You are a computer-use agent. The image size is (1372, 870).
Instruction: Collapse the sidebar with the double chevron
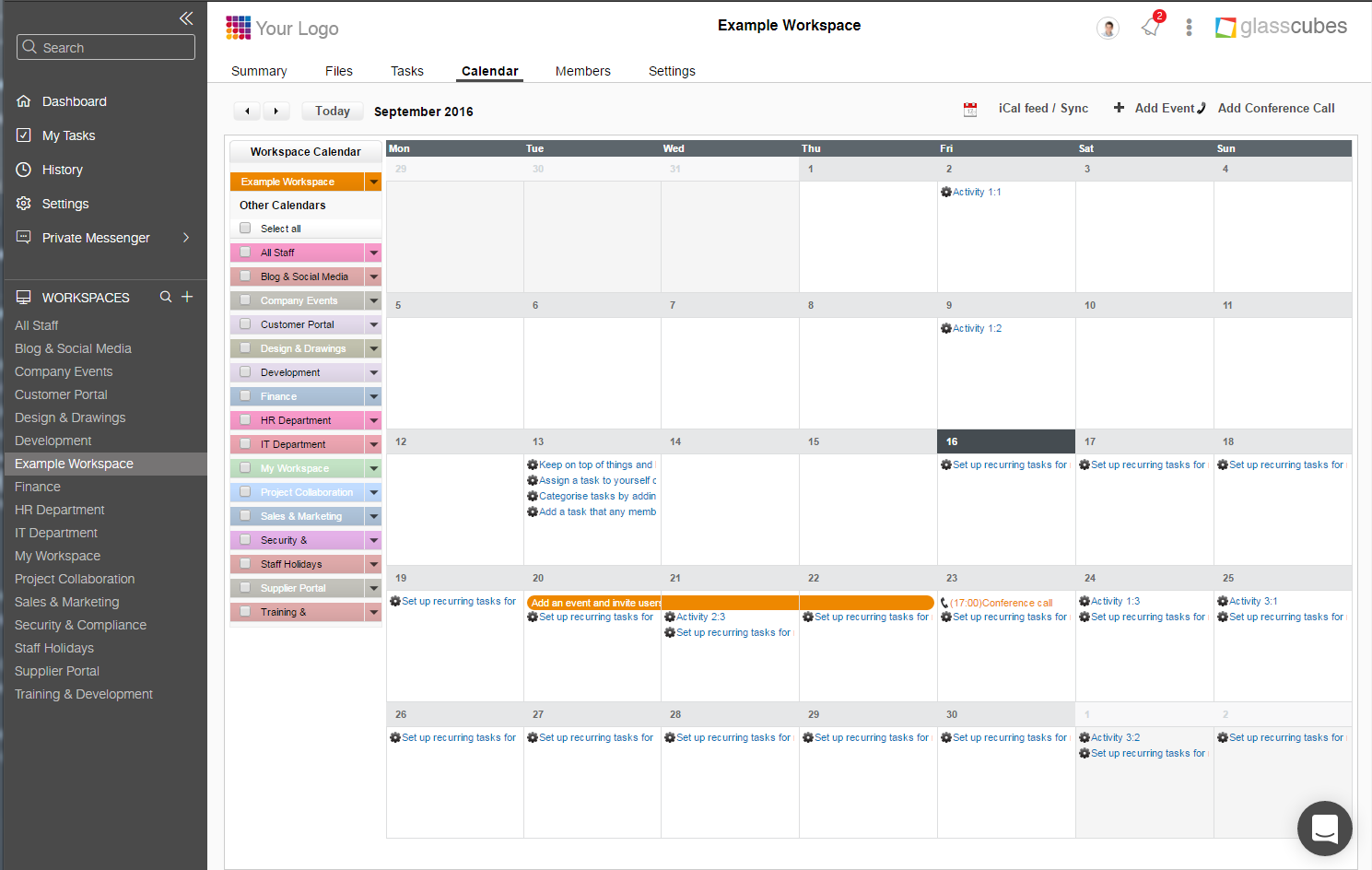(186, 18)
